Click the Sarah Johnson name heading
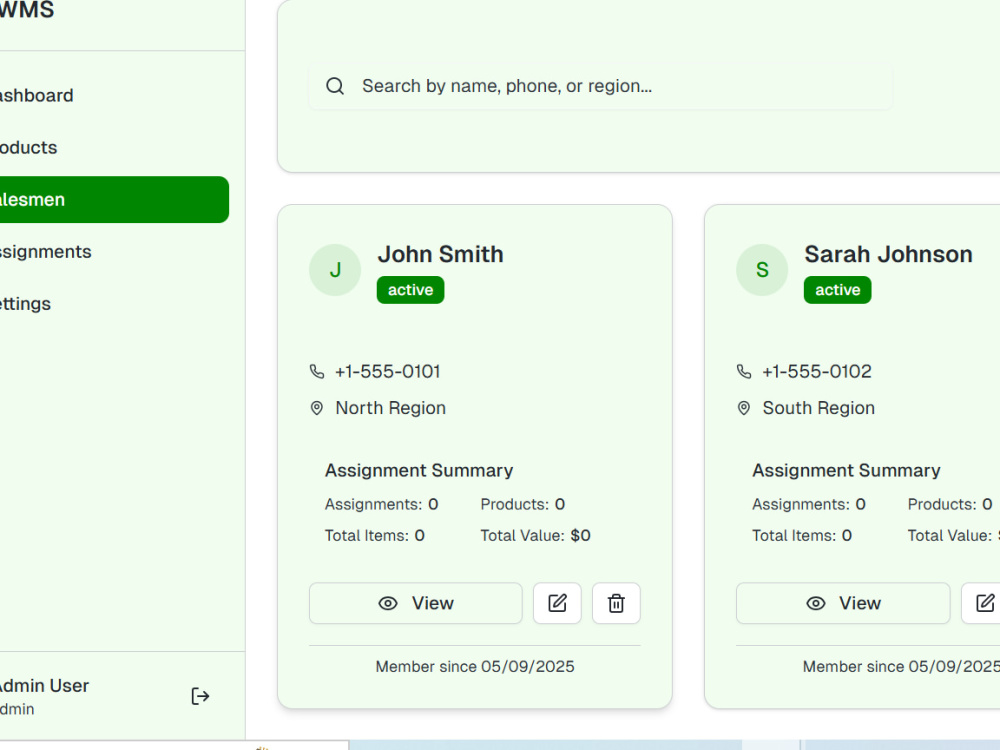Viewport: 1000px width, 750px height. click(888, 254)
